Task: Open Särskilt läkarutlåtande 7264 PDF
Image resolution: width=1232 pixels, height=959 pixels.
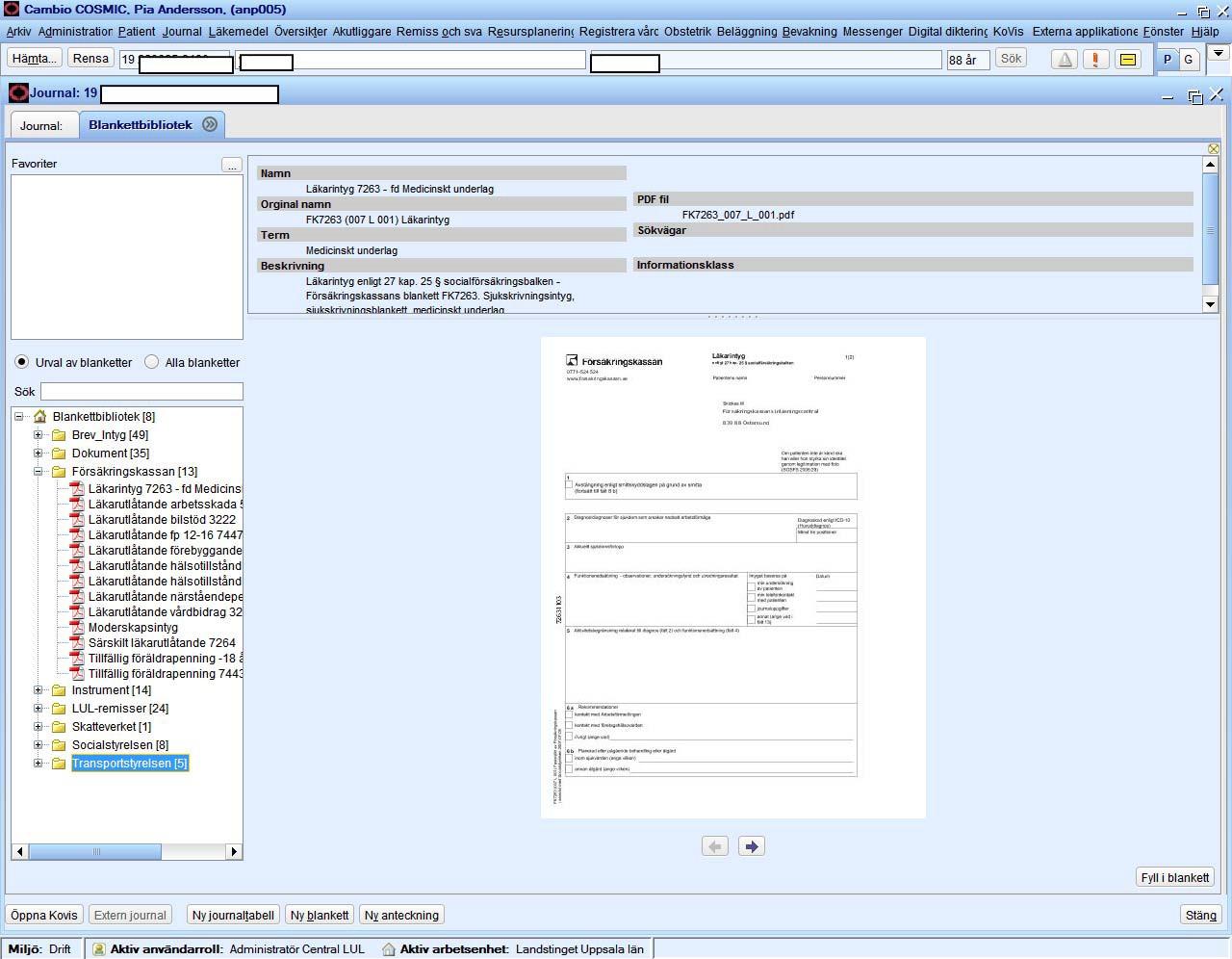Action: (154, 643)
